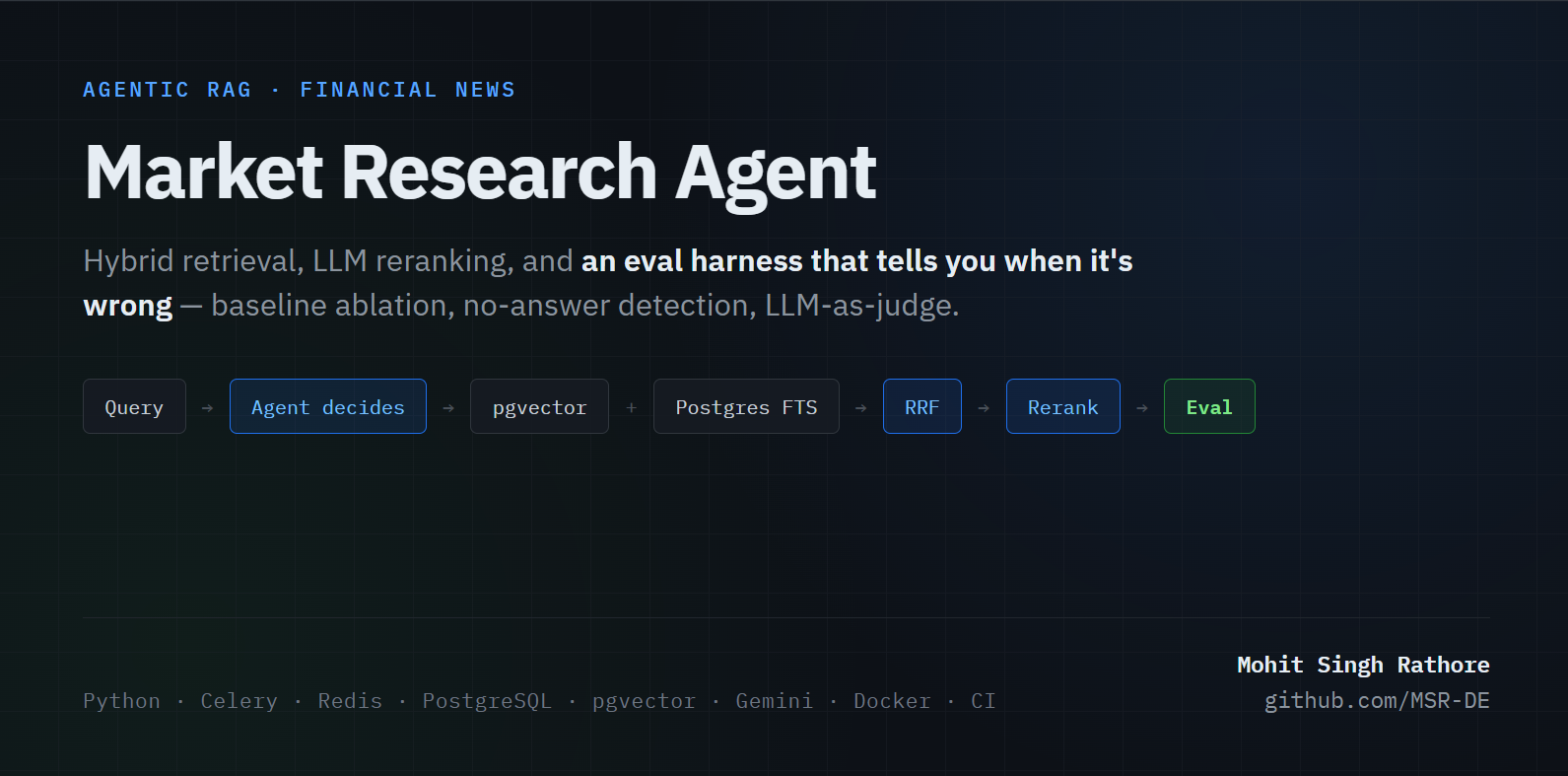Click the Redis tech label
1568x776 pixels.
(350, 701)
